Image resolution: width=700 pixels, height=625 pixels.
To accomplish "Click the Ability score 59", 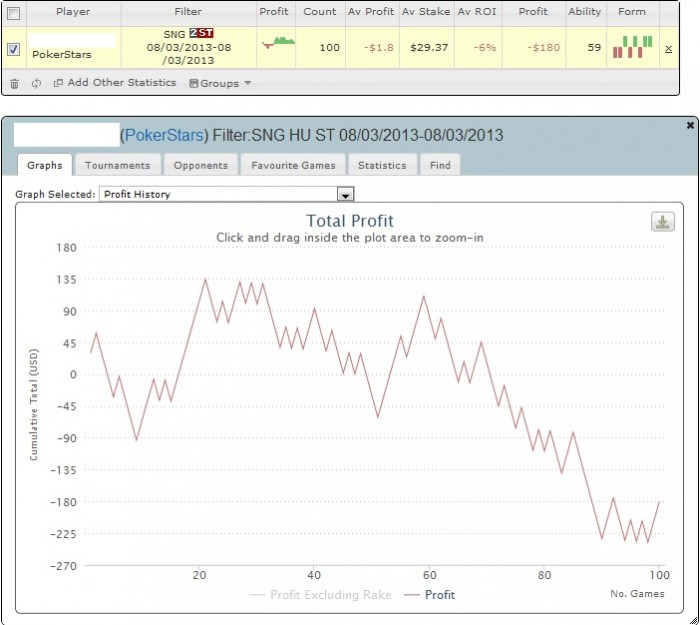I will click(x=594, y=47).
